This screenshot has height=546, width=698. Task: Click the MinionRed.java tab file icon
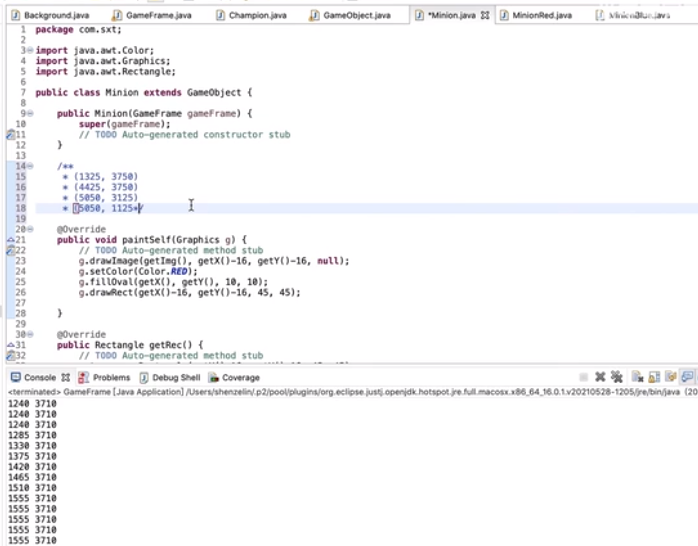[504, 15]
